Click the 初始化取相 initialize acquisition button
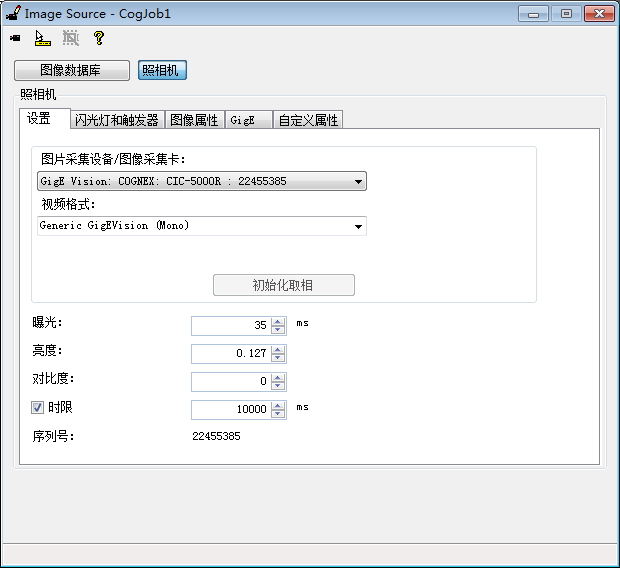This screenshot has width=620, height=568. (284, 285)
